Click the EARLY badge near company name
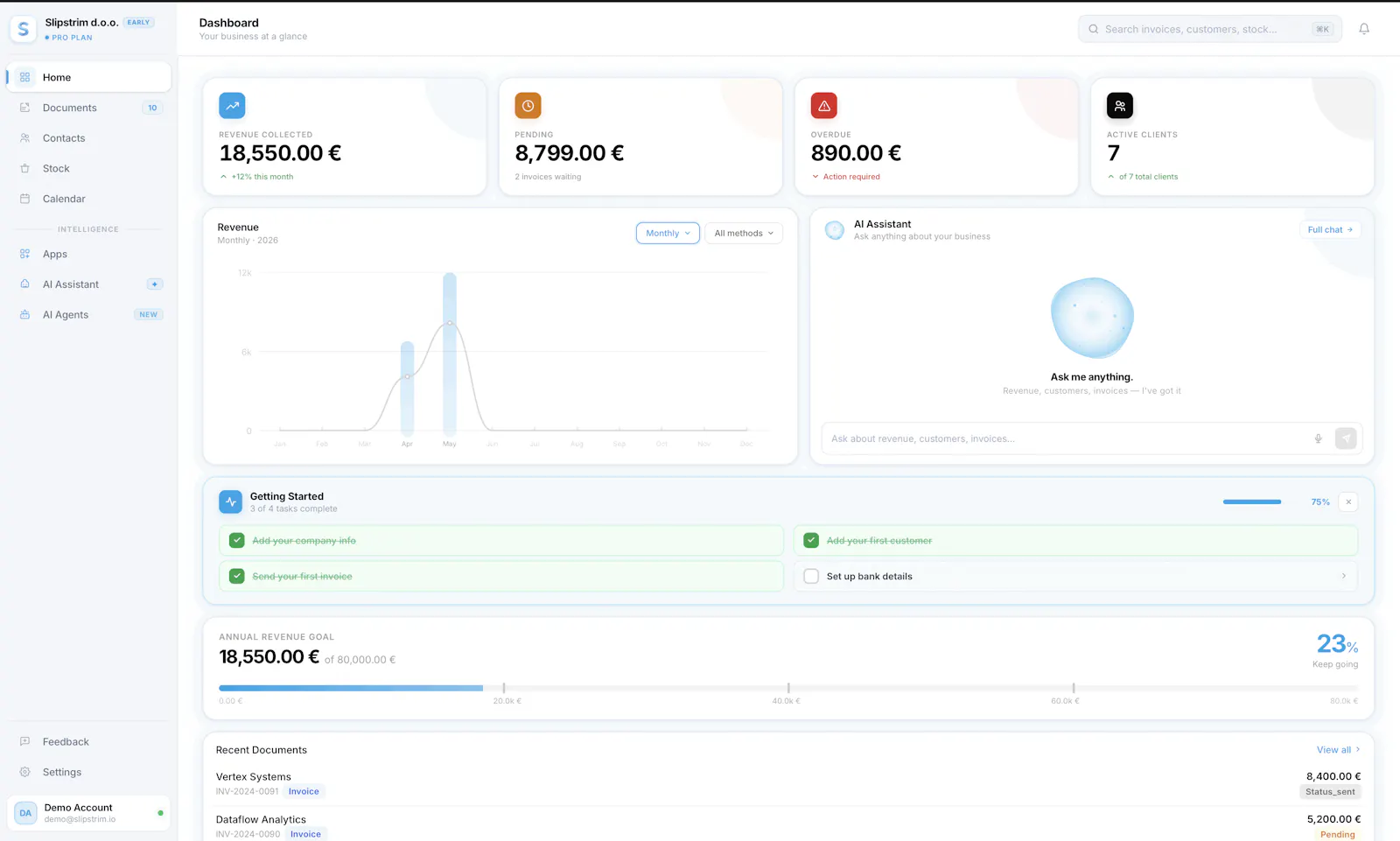Image resolution: width=1400 pixels, height=841 pixels. coord(138,22)
